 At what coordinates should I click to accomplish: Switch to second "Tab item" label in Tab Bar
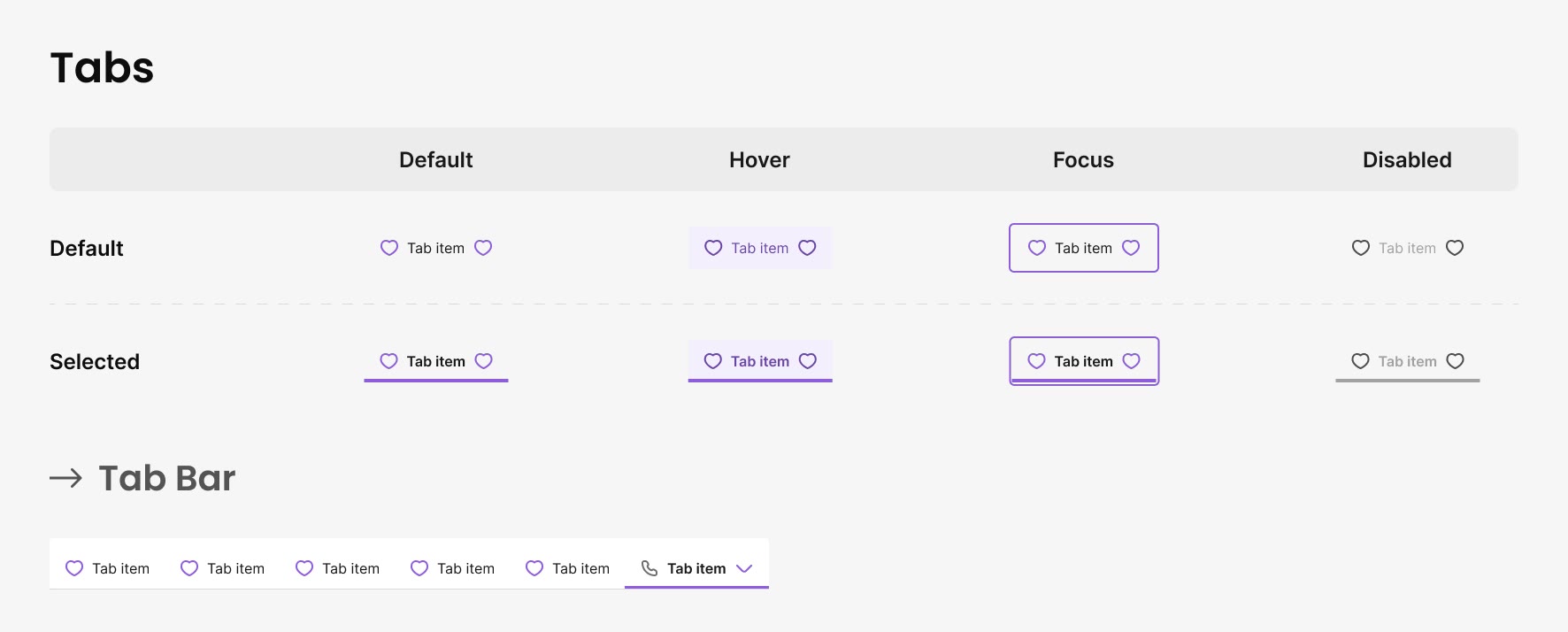[235, 568]
